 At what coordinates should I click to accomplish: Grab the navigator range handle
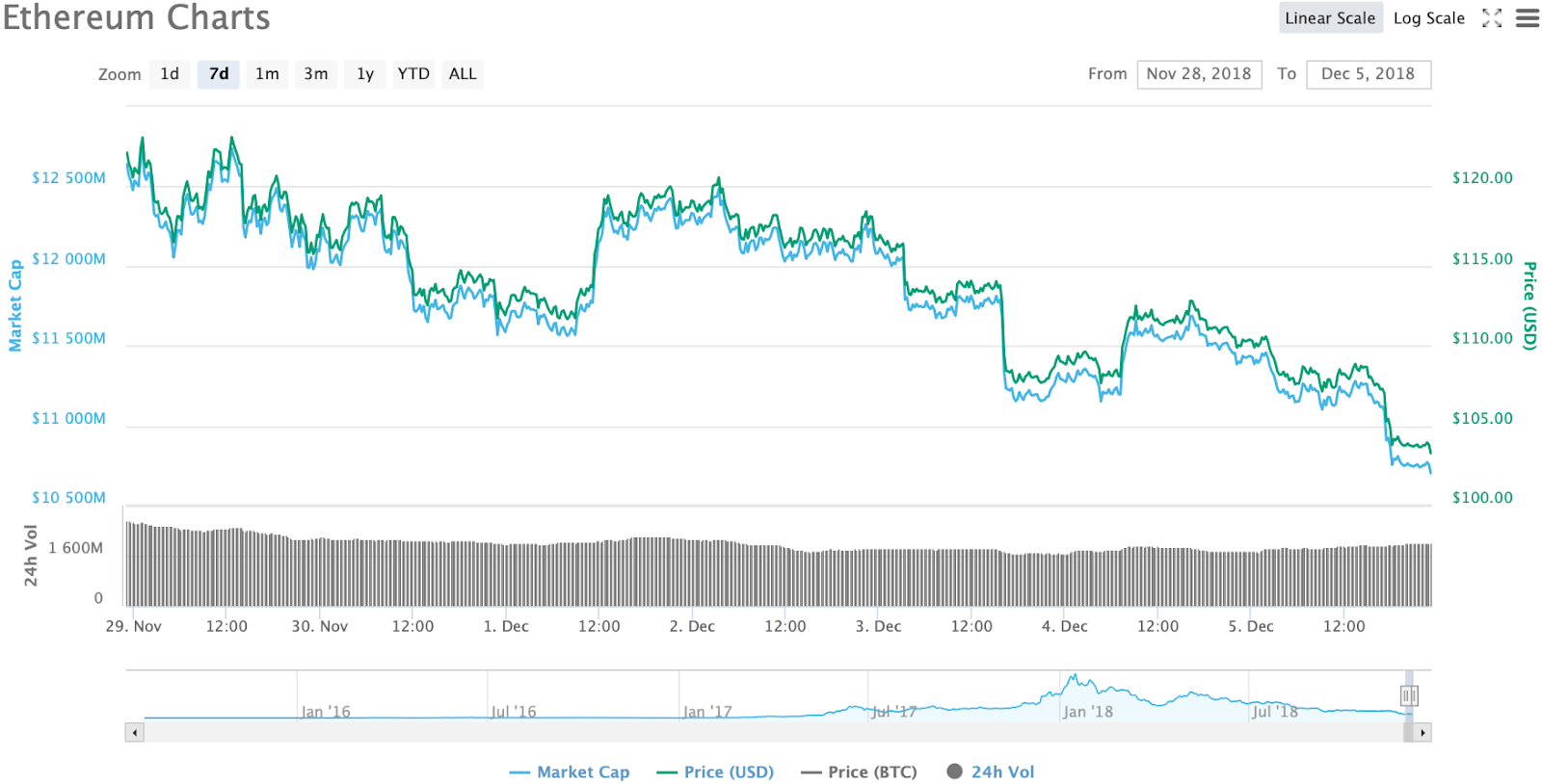1409,695
